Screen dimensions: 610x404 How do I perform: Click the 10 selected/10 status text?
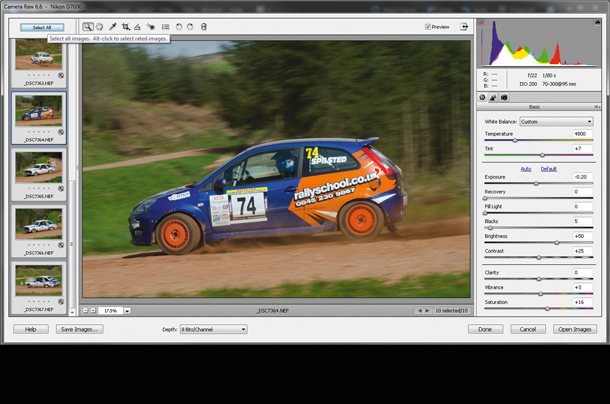tap(451, 311)
